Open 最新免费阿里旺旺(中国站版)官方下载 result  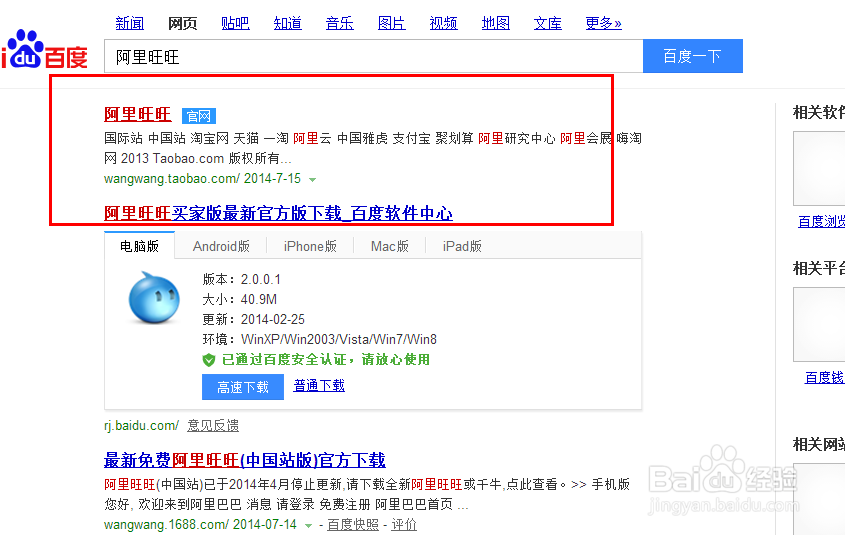pyautogui.click(x=245, y=461)
